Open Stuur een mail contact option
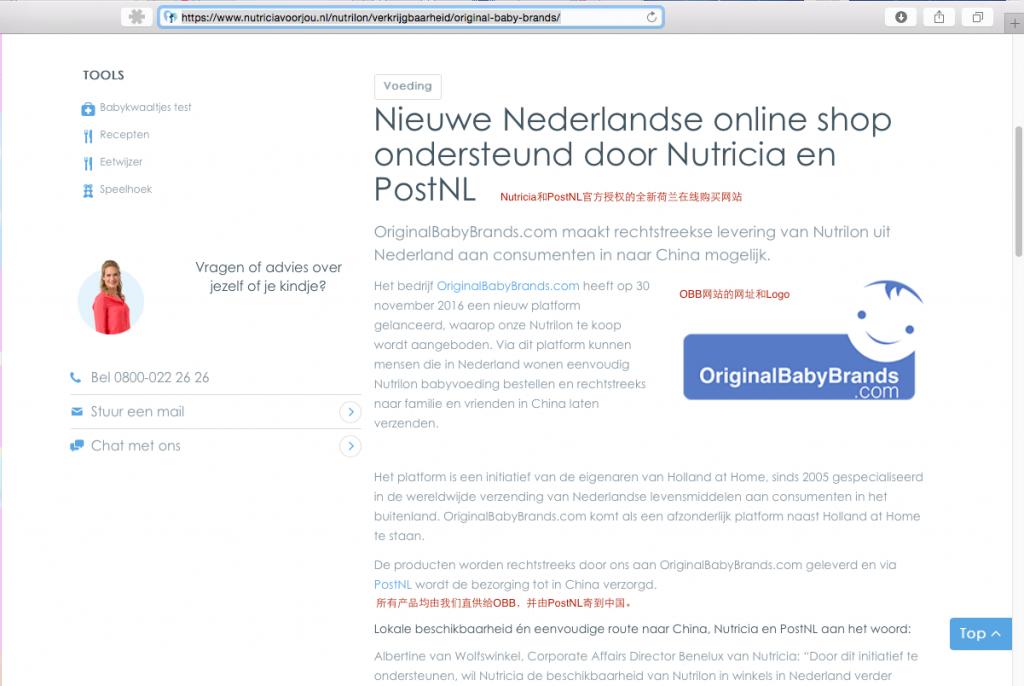 [215, 412]
